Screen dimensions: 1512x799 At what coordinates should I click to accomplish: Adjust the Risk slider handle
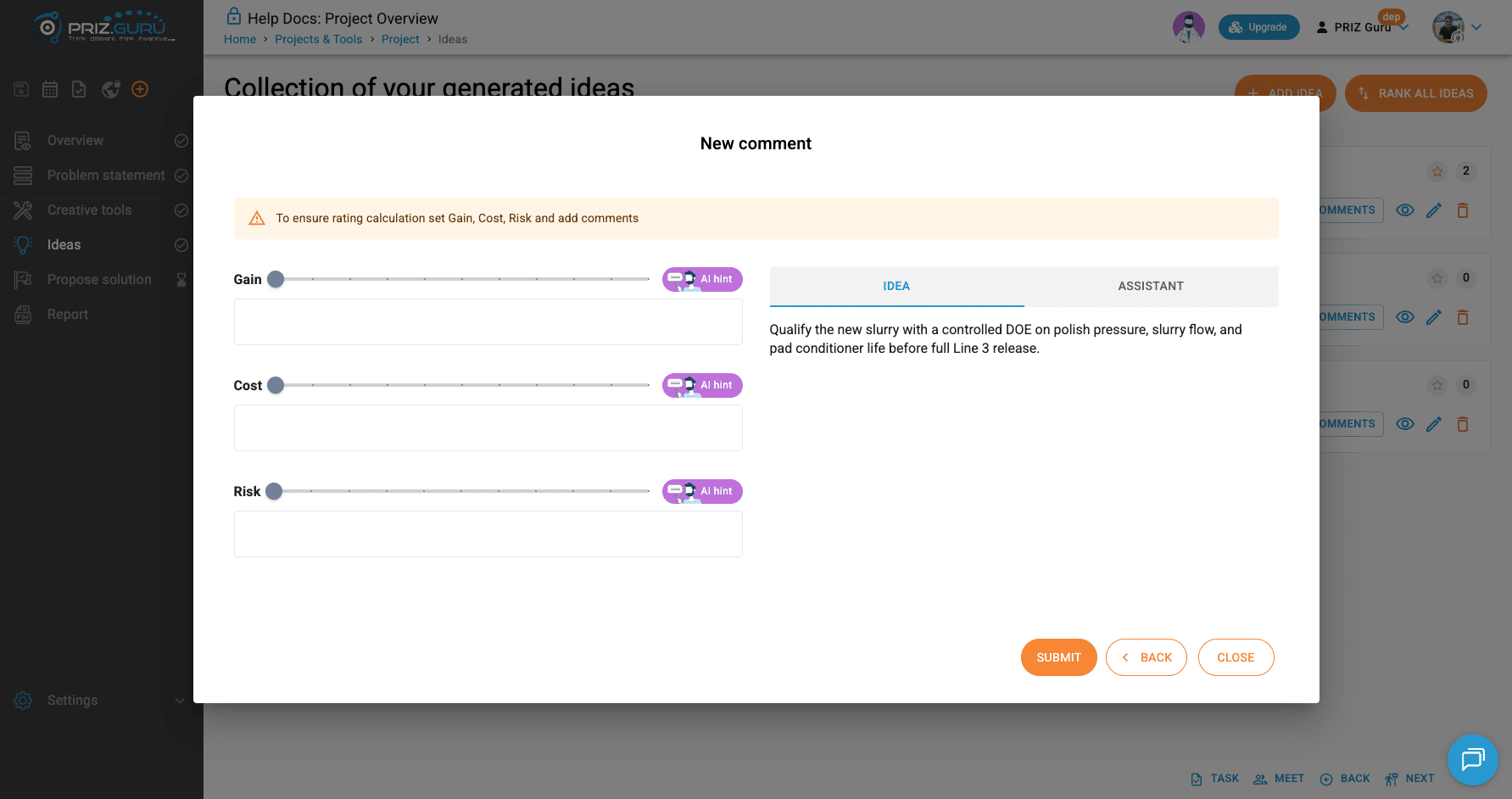pyautogui.click(x=274, y=491)
